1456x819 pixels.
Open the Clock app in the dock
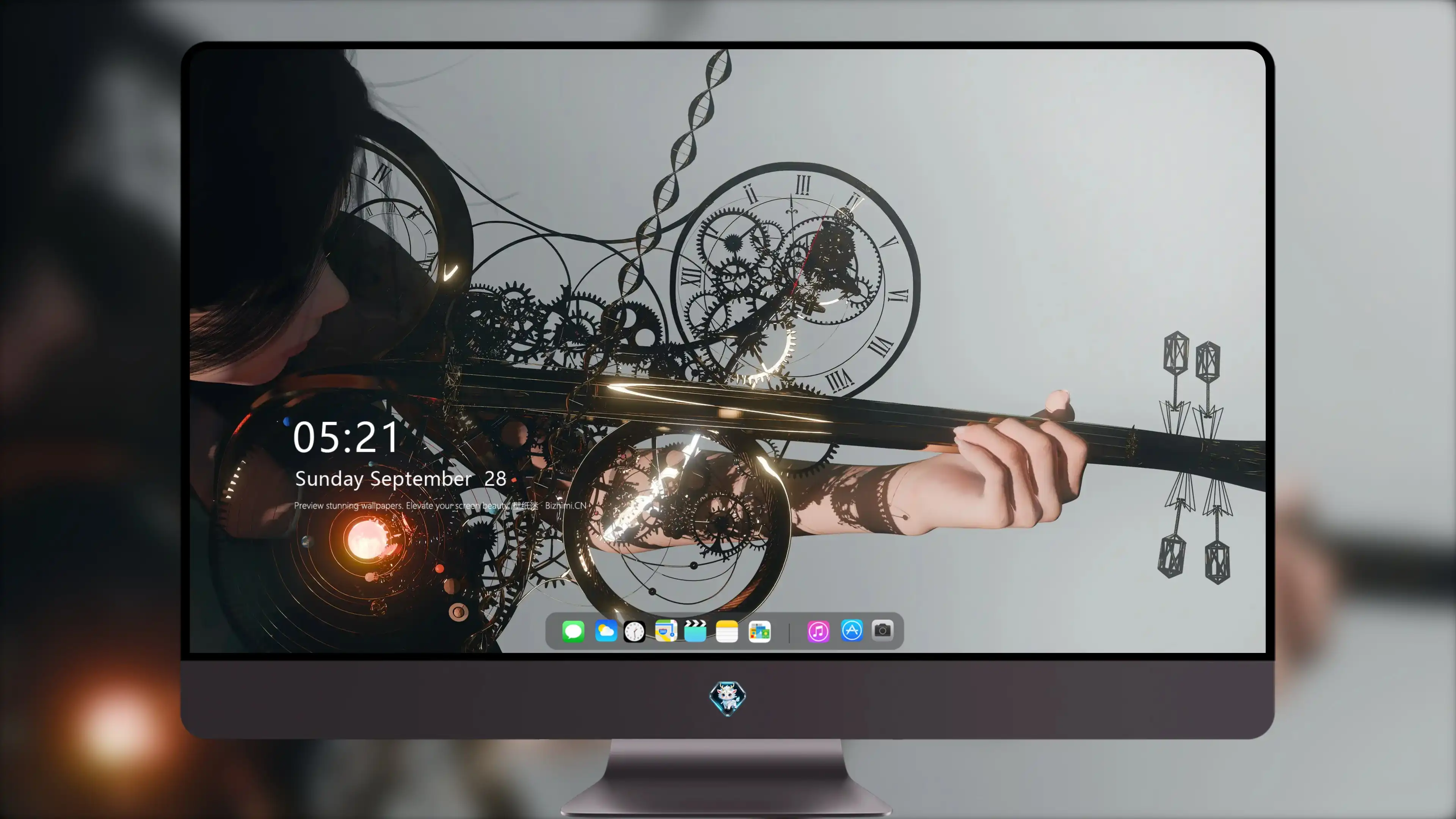pyautogui.click(x=634, y=631)
